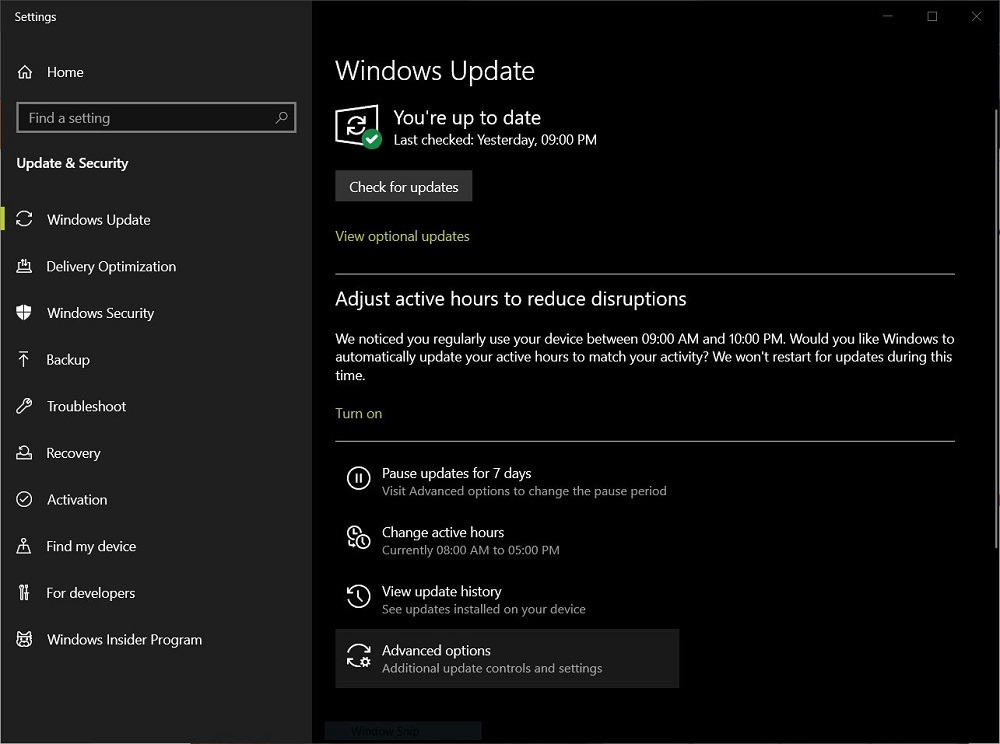The width and height of the screenshot is (1000, 744).
Task: Open View update history
Action: pyautogui.click(x=442, y=591)
